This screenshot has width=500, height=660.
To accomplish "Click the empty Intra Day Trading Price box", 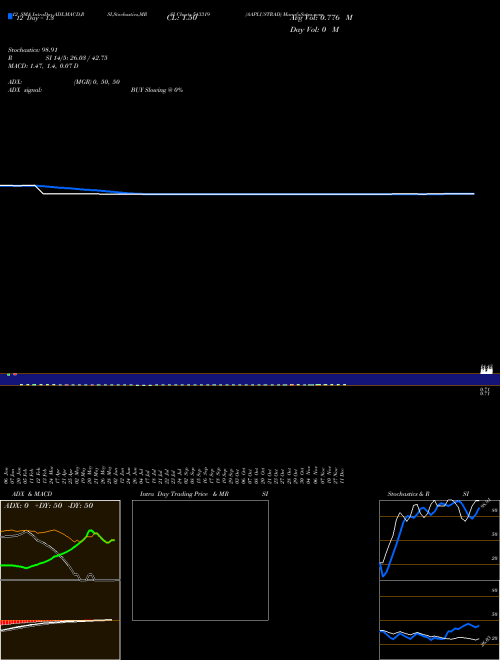I will pyautogui.click(x=200, y=560).
